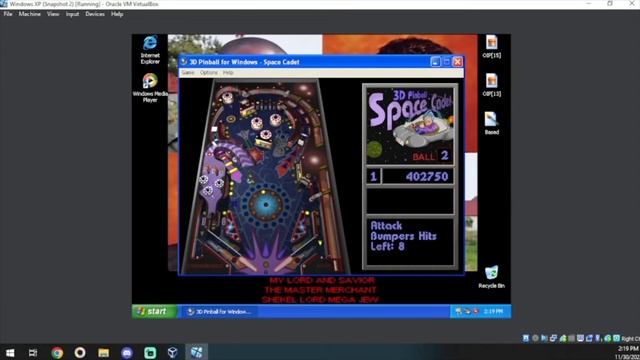Screen dimensions: 640x360
Task: Select the Based file desktop icon
Action: [x=491, y=123]
